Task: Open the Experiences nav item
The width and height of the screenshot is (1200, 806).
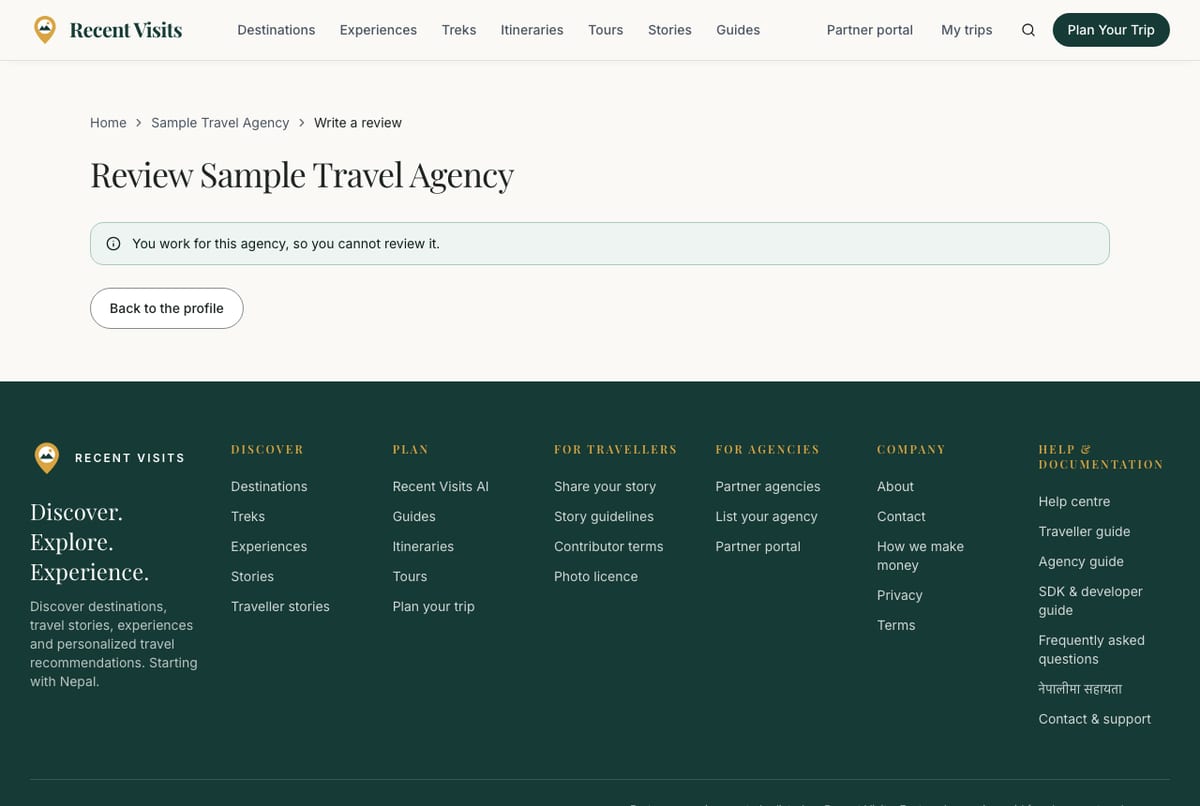Action: [378, 30]
